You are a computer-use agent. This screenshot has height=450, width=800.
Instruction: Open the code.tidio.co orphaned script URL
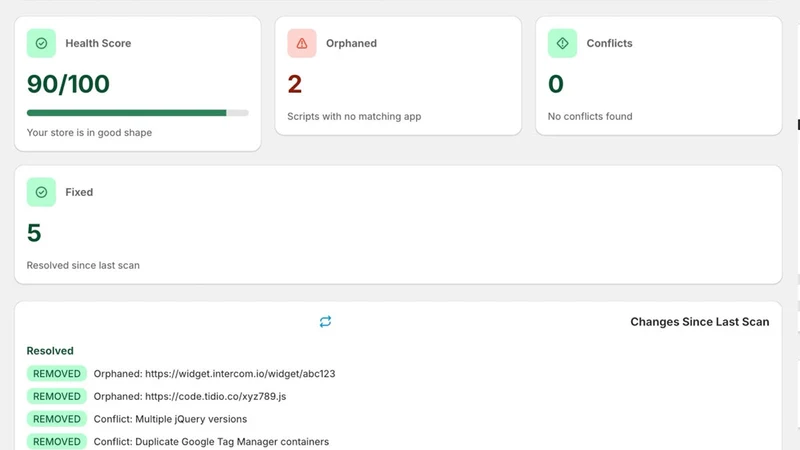(216, 396)
